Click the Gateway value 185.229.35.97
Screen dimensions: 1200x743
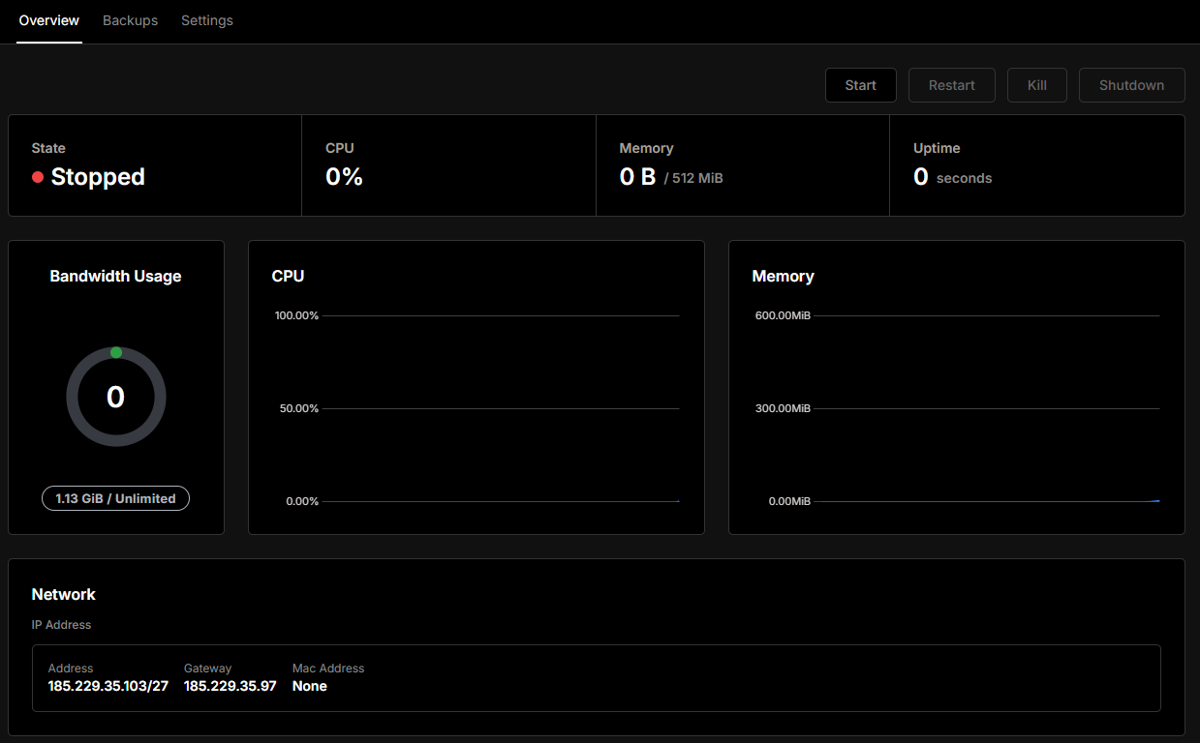tap(230, 686)
